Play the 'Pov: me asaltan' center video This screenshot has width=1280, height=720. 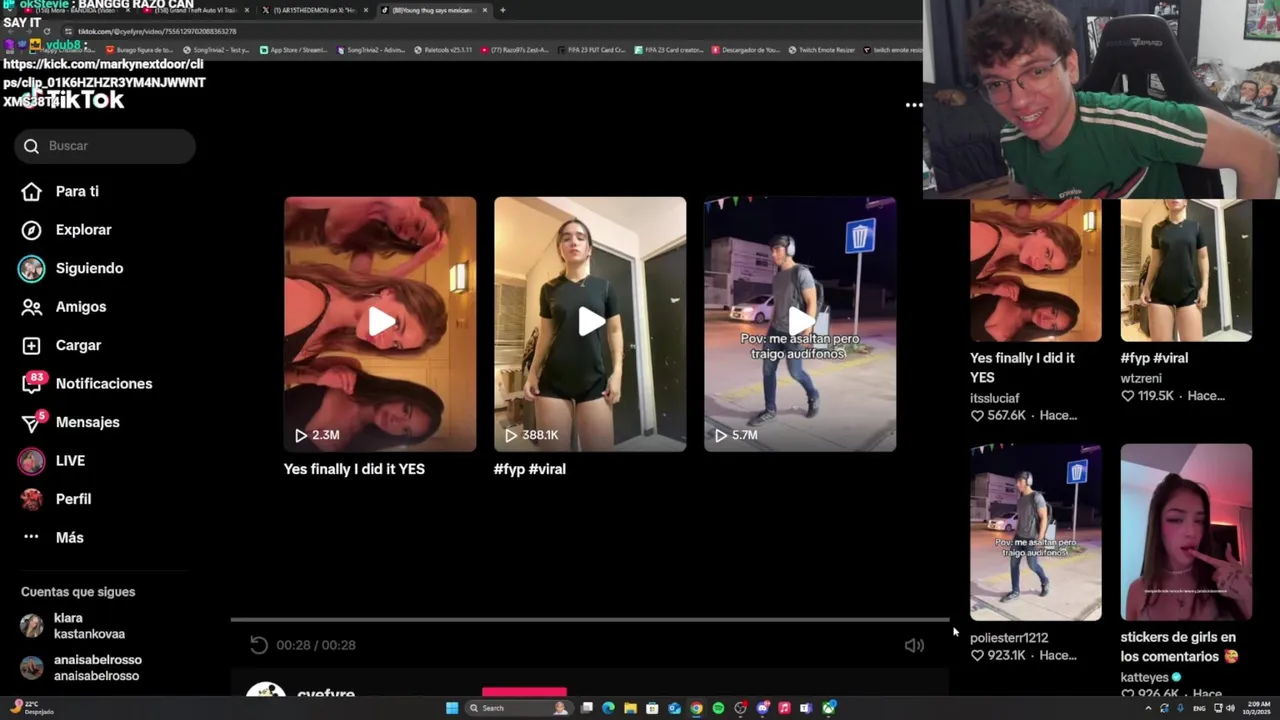point(800,323)
